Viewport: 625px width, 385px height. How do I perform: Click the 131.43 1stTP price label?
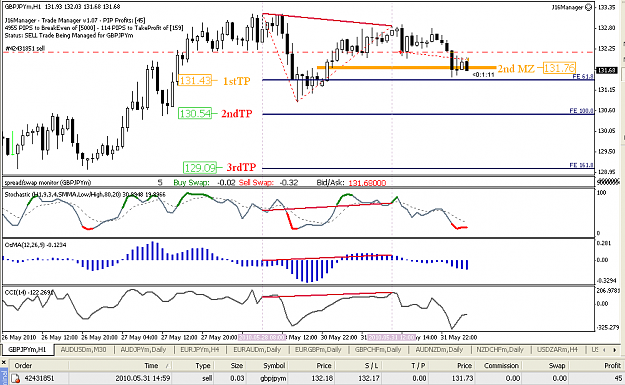(x=195, y=81)
